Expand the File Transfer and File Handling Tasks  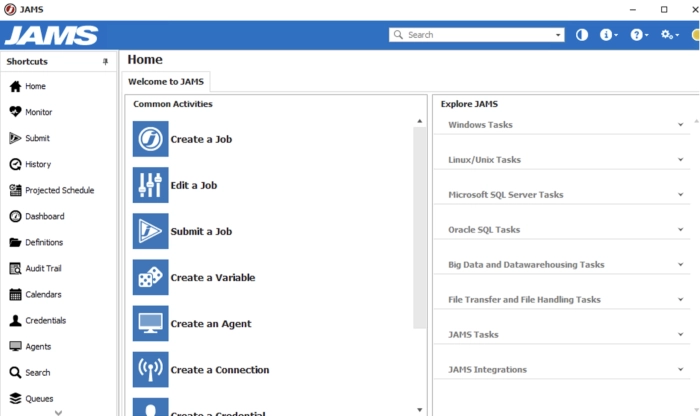[680, 300]
